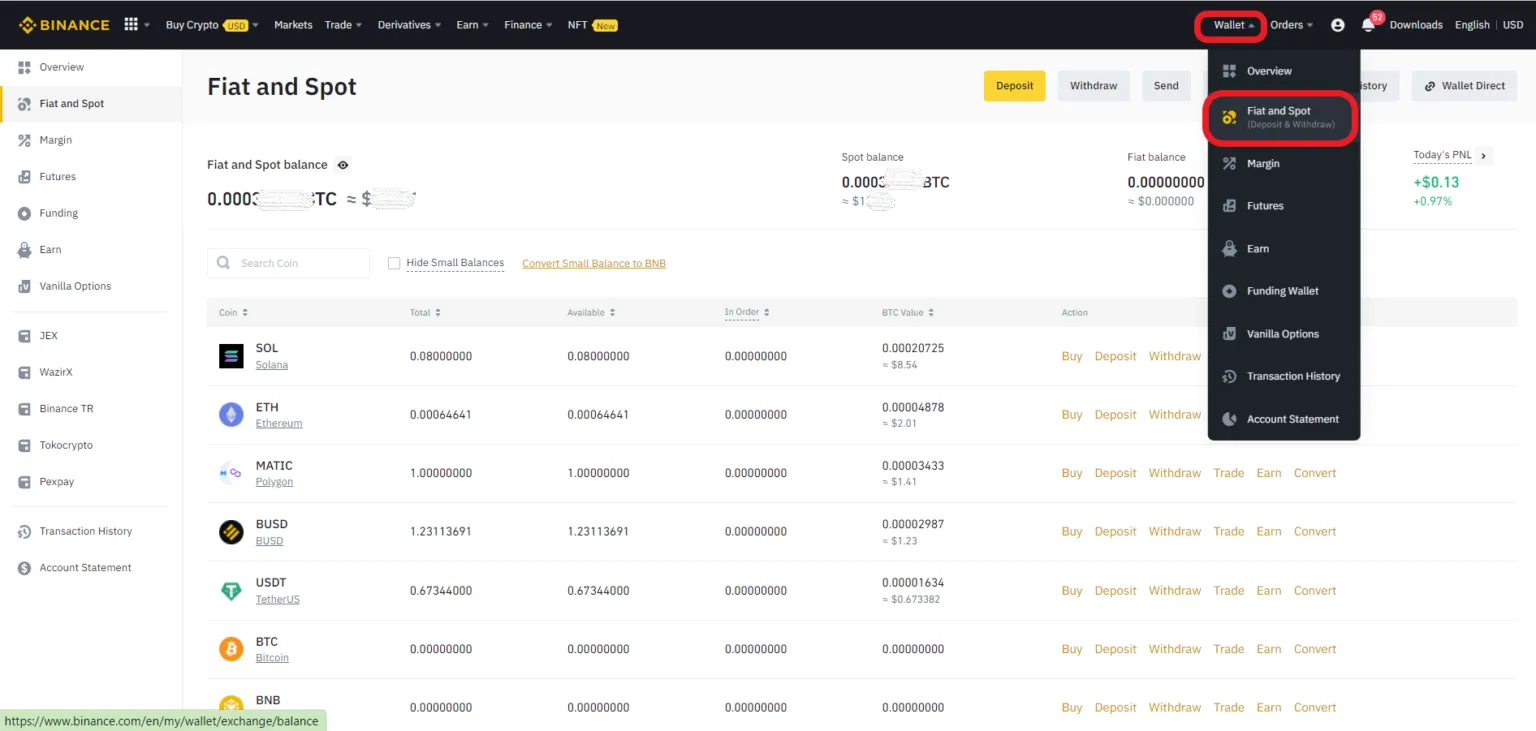Select Overview in the Wallet dropdown menu
The width and height of the screenshot is (1536, 731).
[x=1284, y=71]
